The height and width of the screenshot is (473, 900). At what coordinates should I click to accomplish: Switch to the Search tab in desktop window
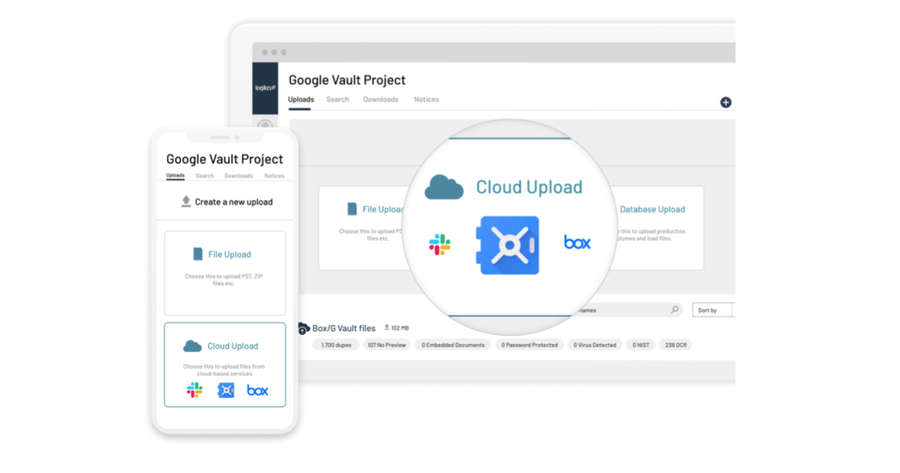click(338, 99)
